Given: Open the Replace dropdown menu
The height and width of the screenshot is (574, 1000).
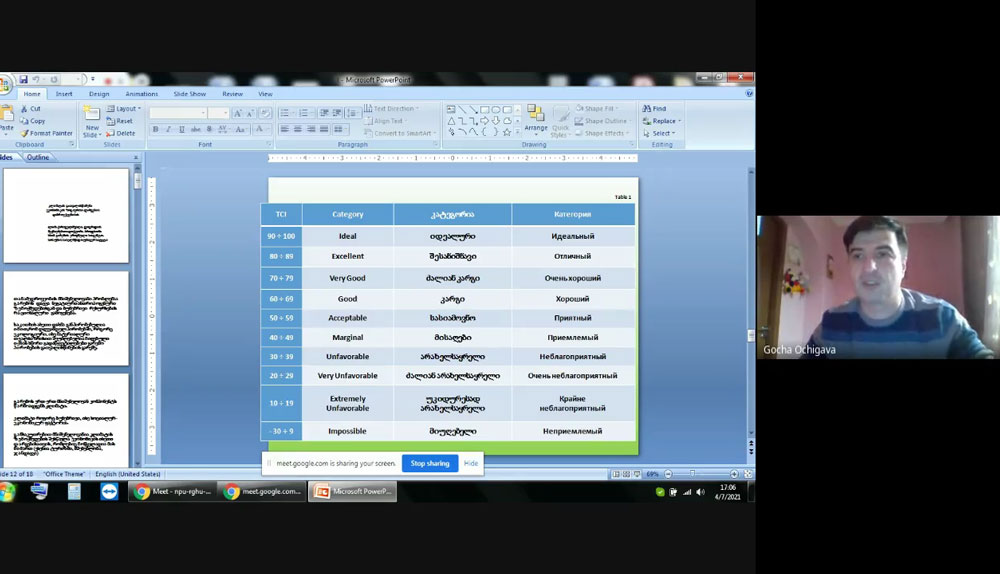Looking at the screenshot, I should 664,121.
